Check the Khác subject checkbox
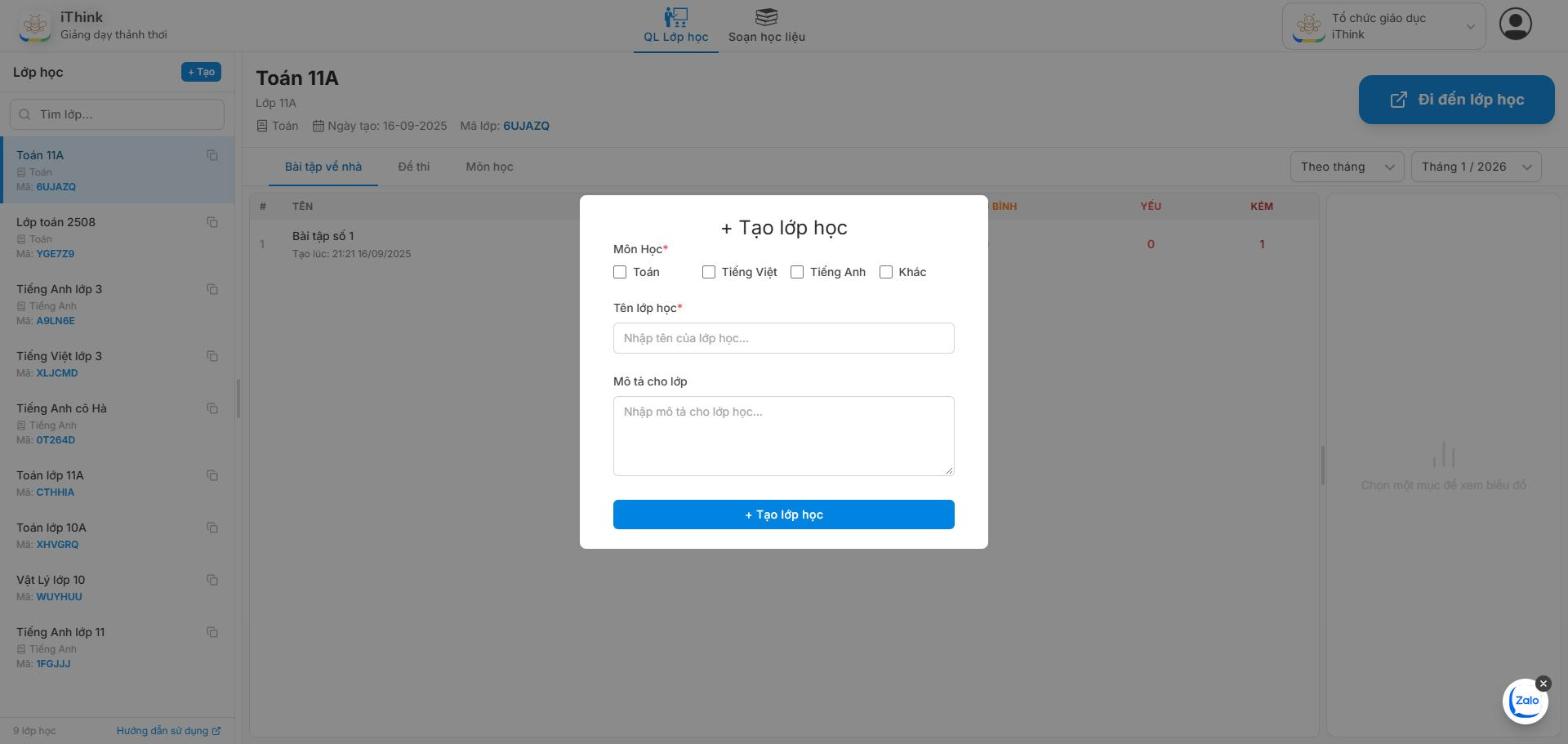1568x744 pixels. (x=886, y=272)
